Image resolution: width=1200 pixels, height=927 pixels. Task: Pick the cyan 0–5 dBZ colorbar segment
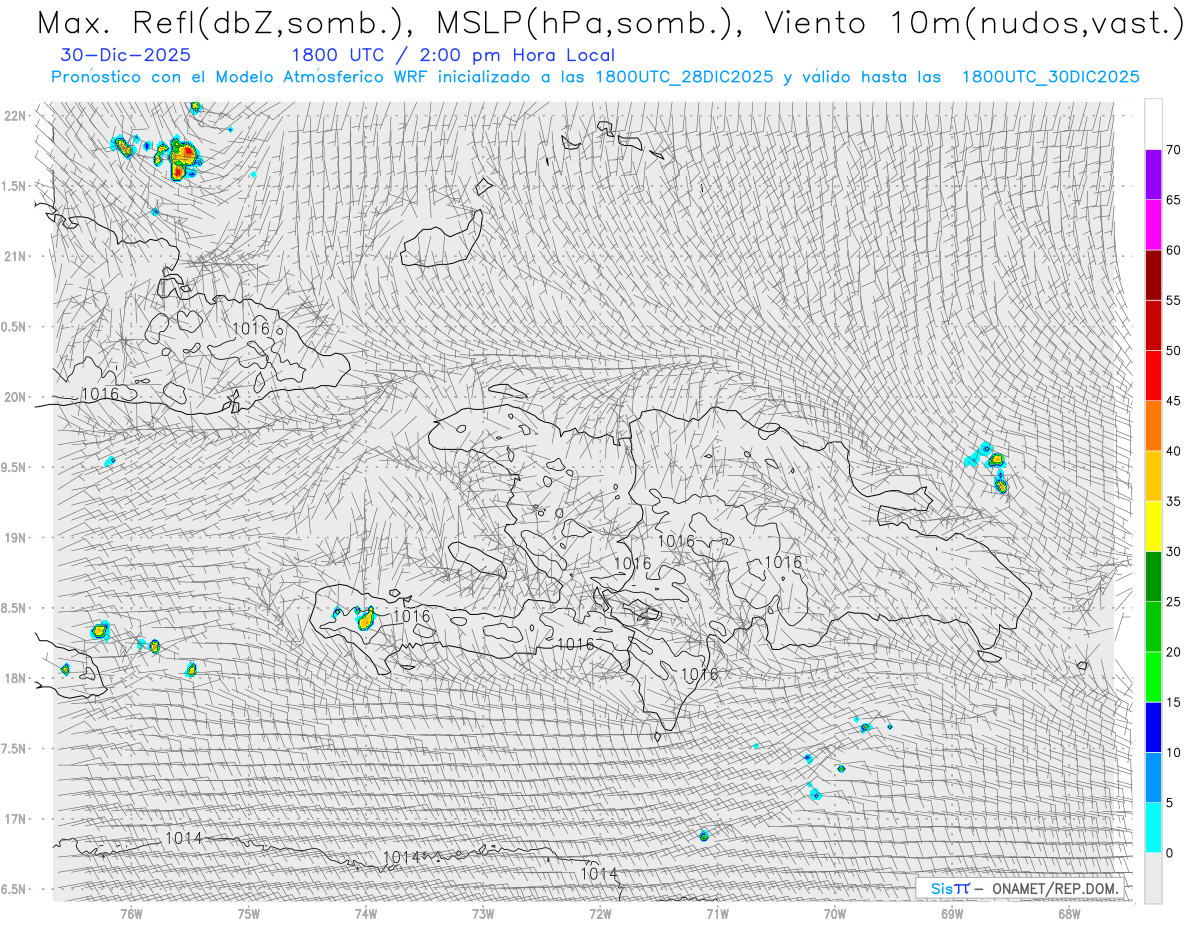[1153, 827]
